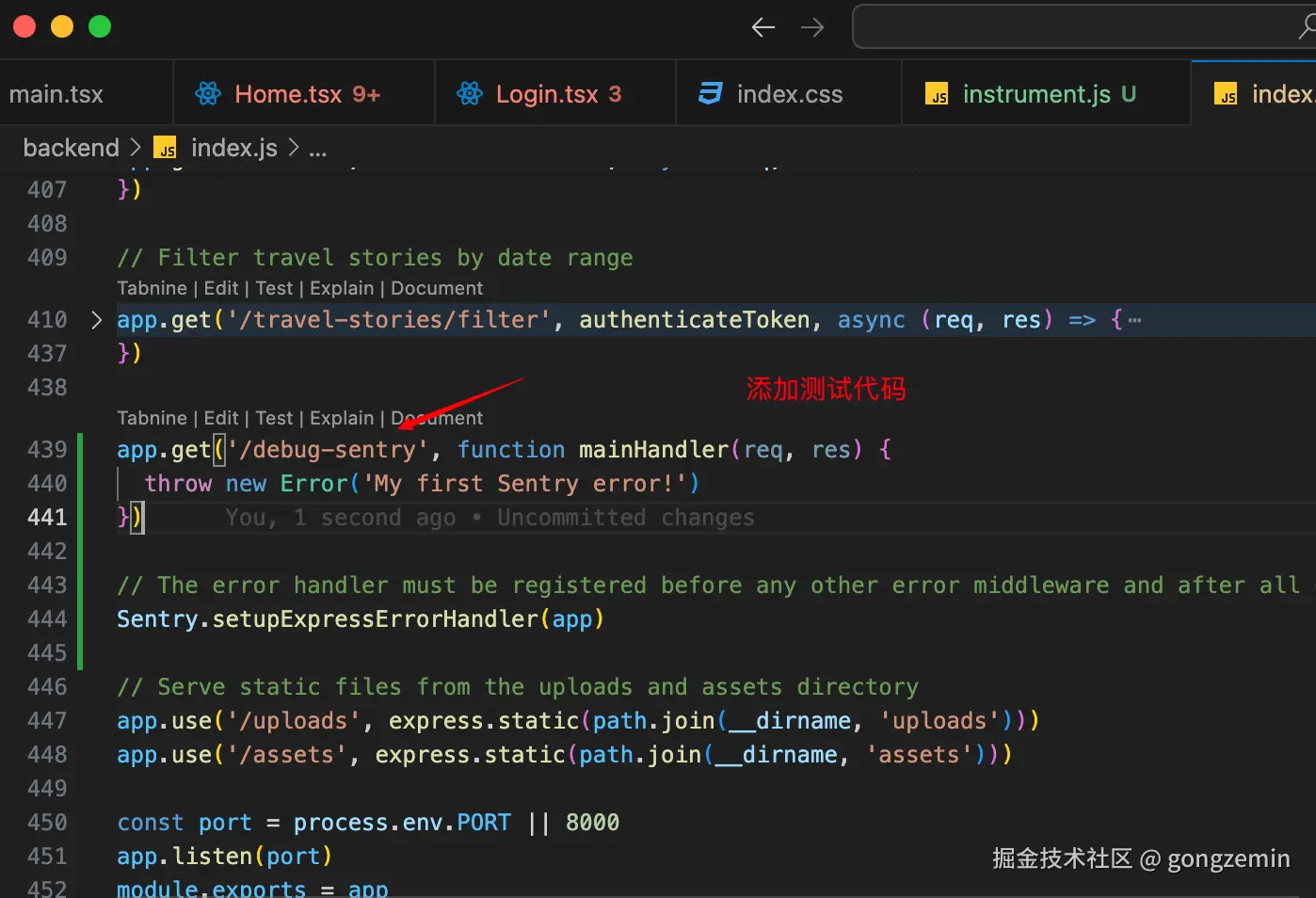Click process.env.PORT expression

pos(402,823)
